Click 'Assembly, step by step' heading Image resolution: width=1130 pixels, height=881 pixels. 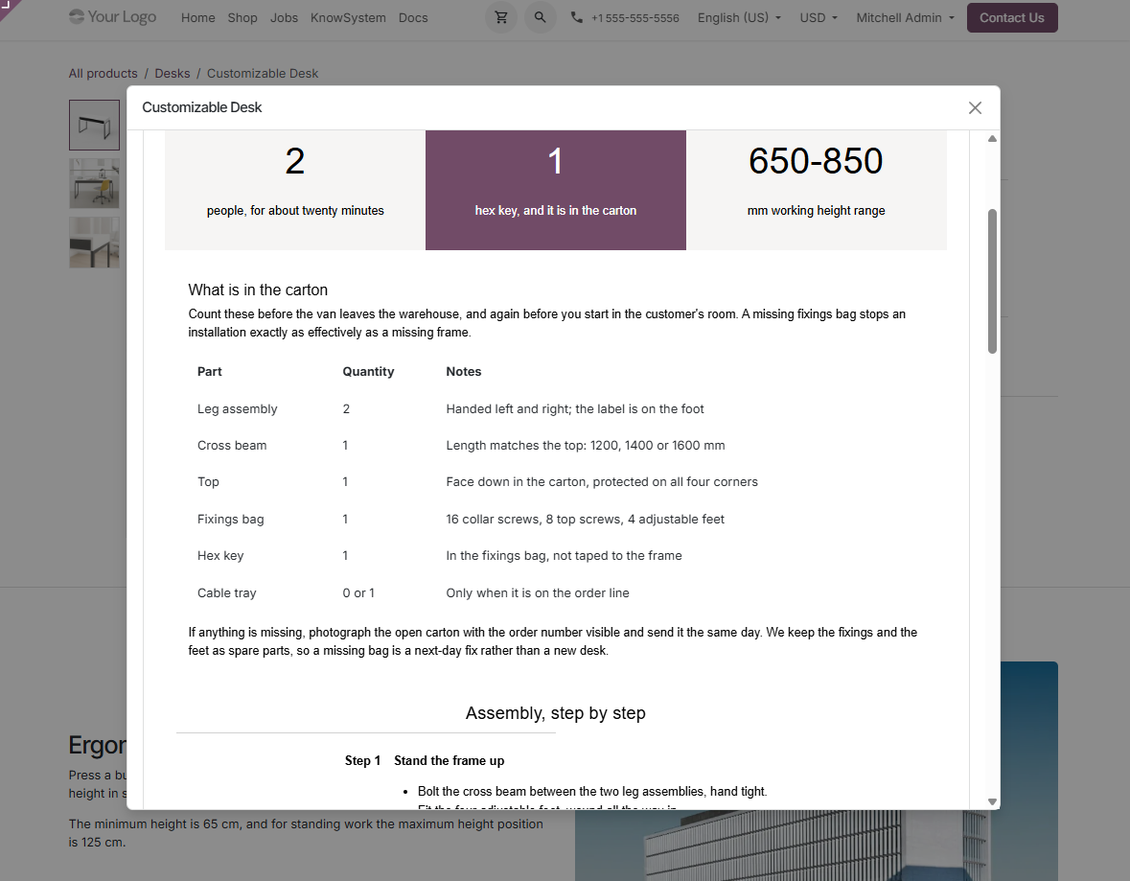556,713
